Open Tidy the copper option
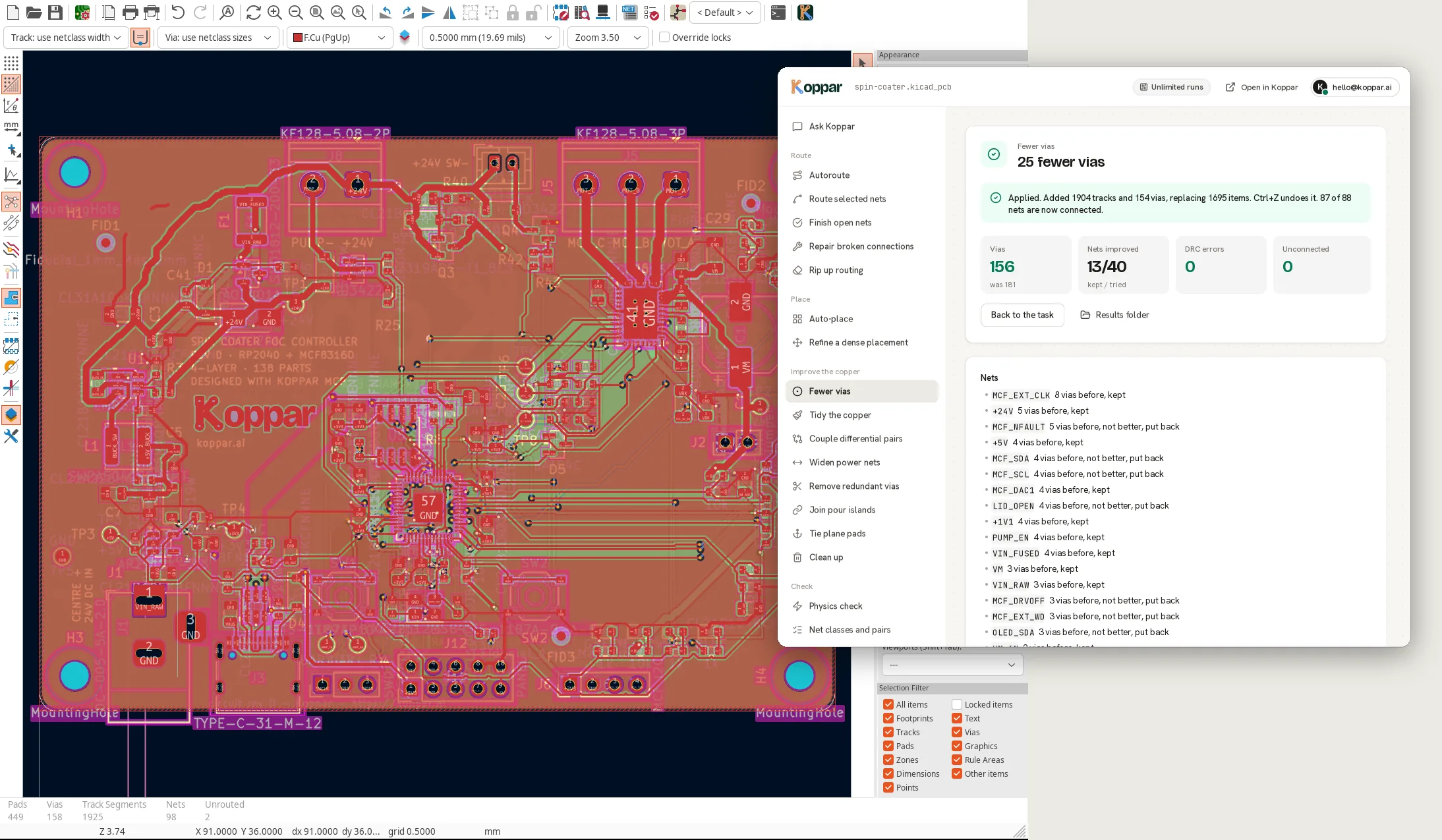Image resolution: width=1442 pixels, height=840 pixels. tap(861, 415)
